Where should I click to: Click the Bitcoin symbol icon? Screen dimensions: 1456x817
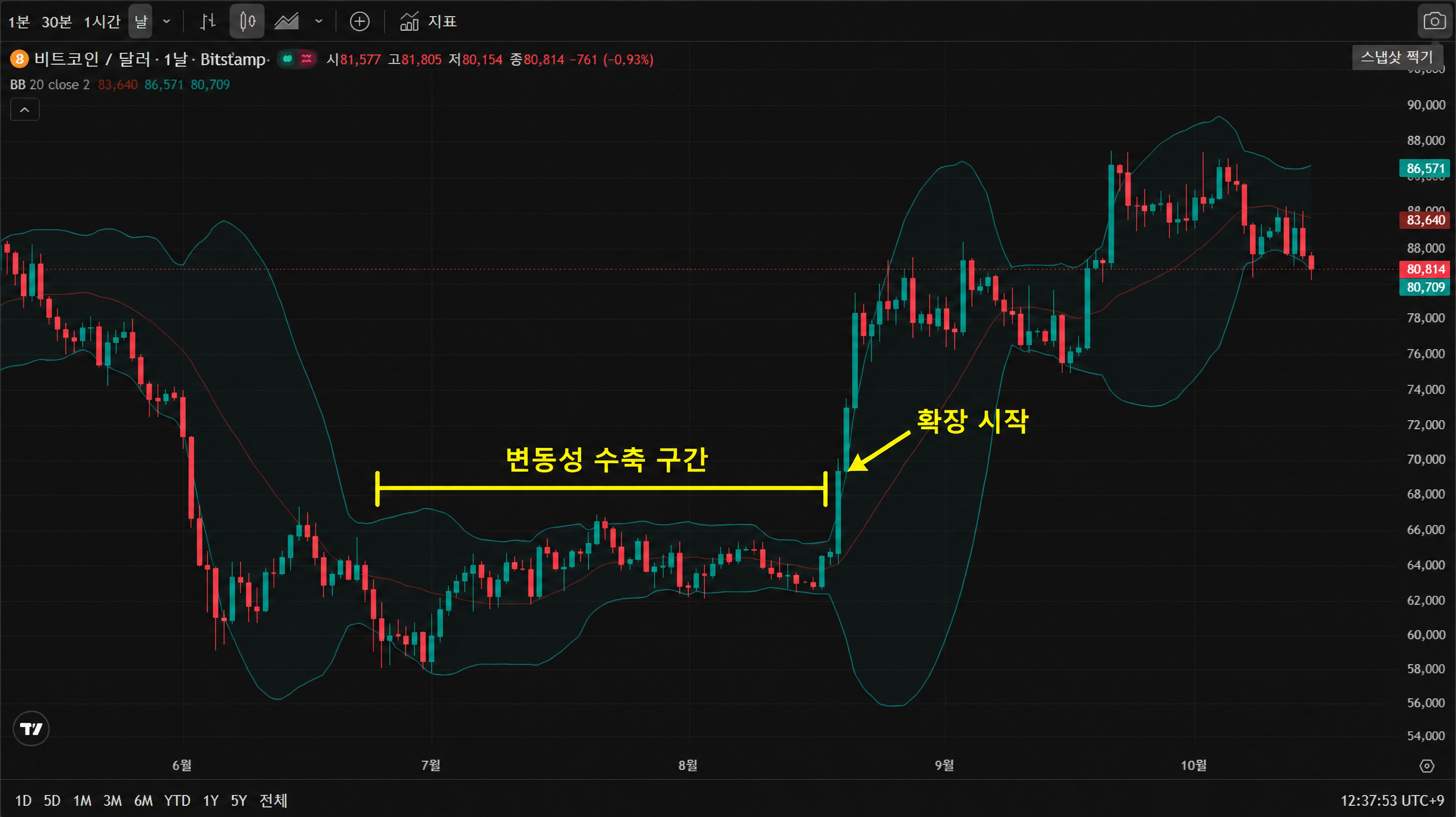(19, 59)
